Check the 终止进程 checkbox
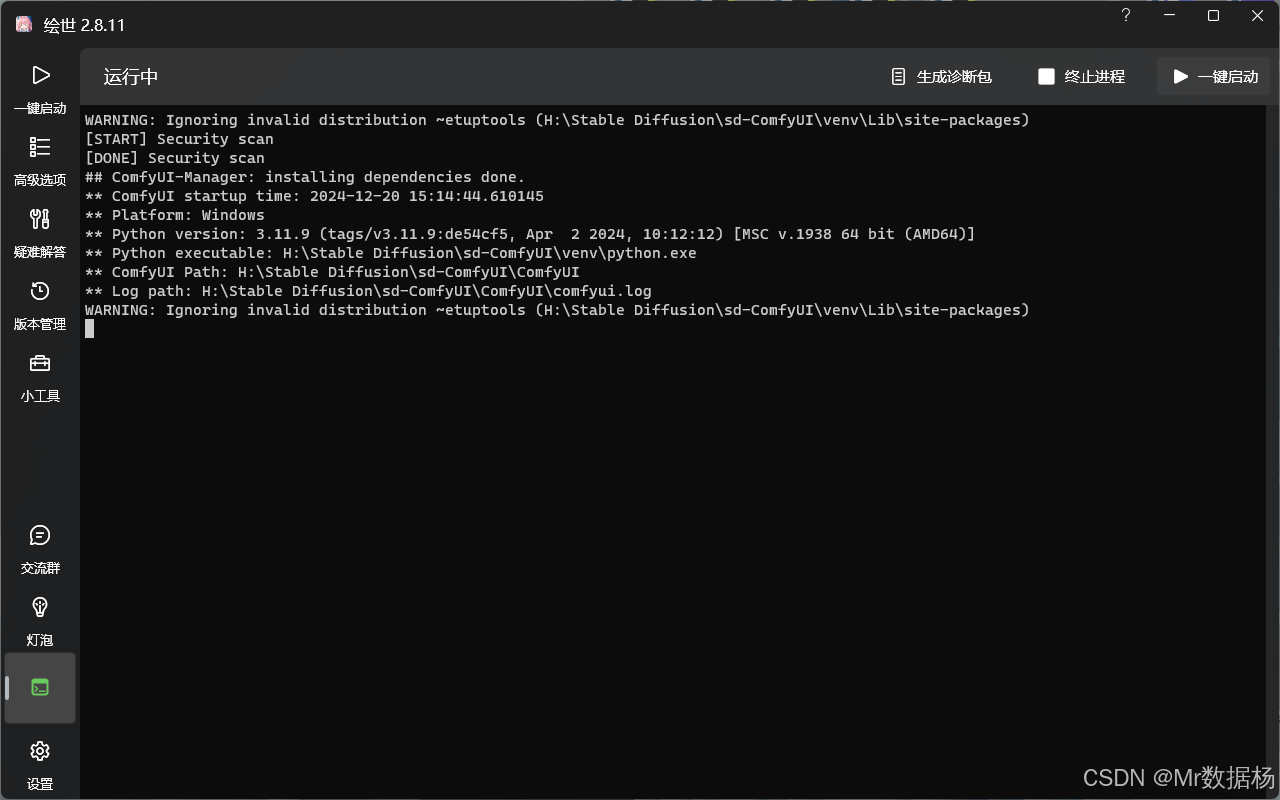1280x800 pixels. coord(1046,77)
